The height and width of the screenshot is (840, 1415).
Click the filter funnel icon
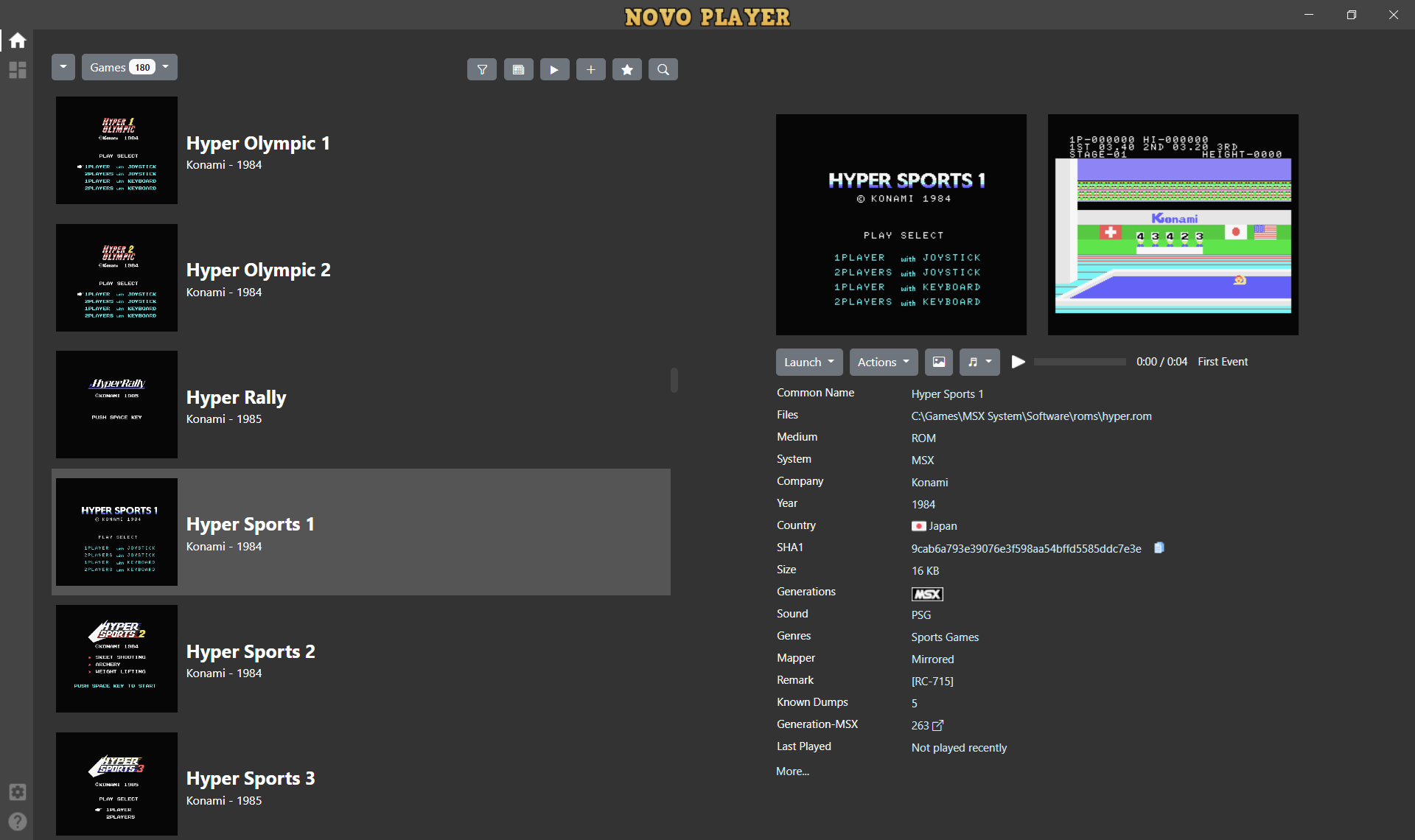click(482, 69)
